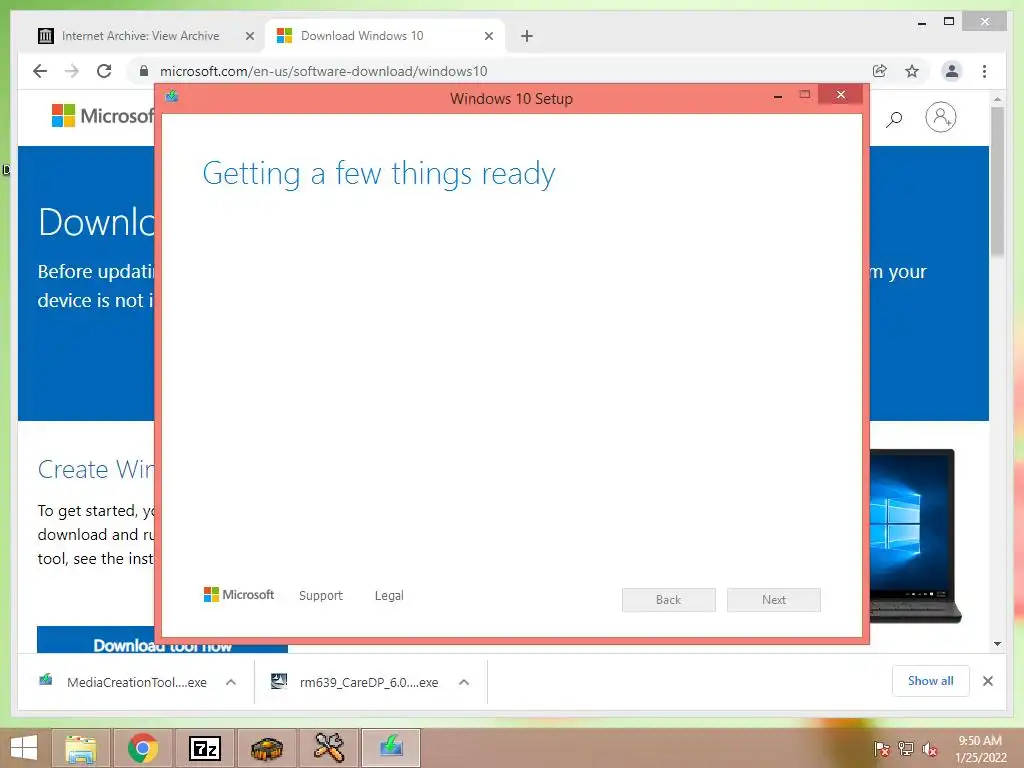Viewport: 1024px width, 768px height.
Task: Click the Next button in Setup
Action: [x=774, y=600]
